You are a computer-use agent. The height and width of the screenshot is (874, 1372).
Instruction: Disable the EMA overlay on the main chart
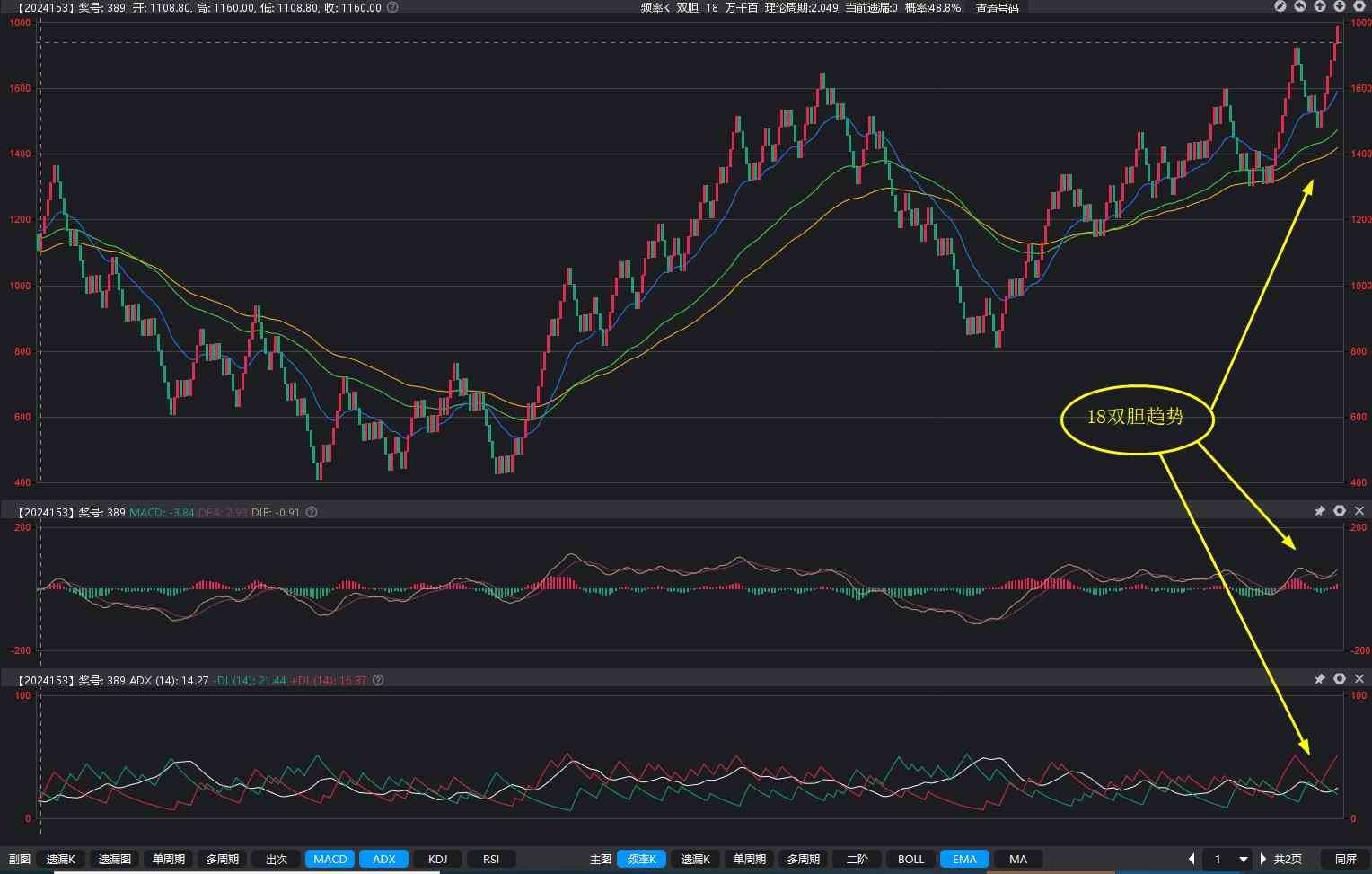964,860
